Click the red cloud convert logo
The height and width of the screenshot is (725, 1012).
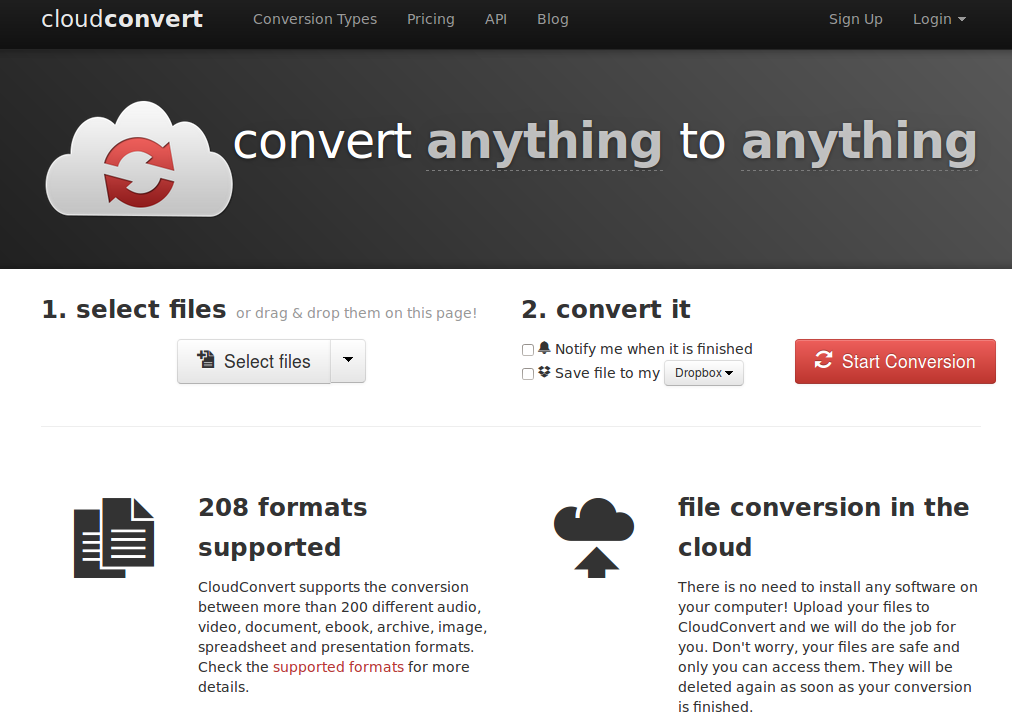139,158
